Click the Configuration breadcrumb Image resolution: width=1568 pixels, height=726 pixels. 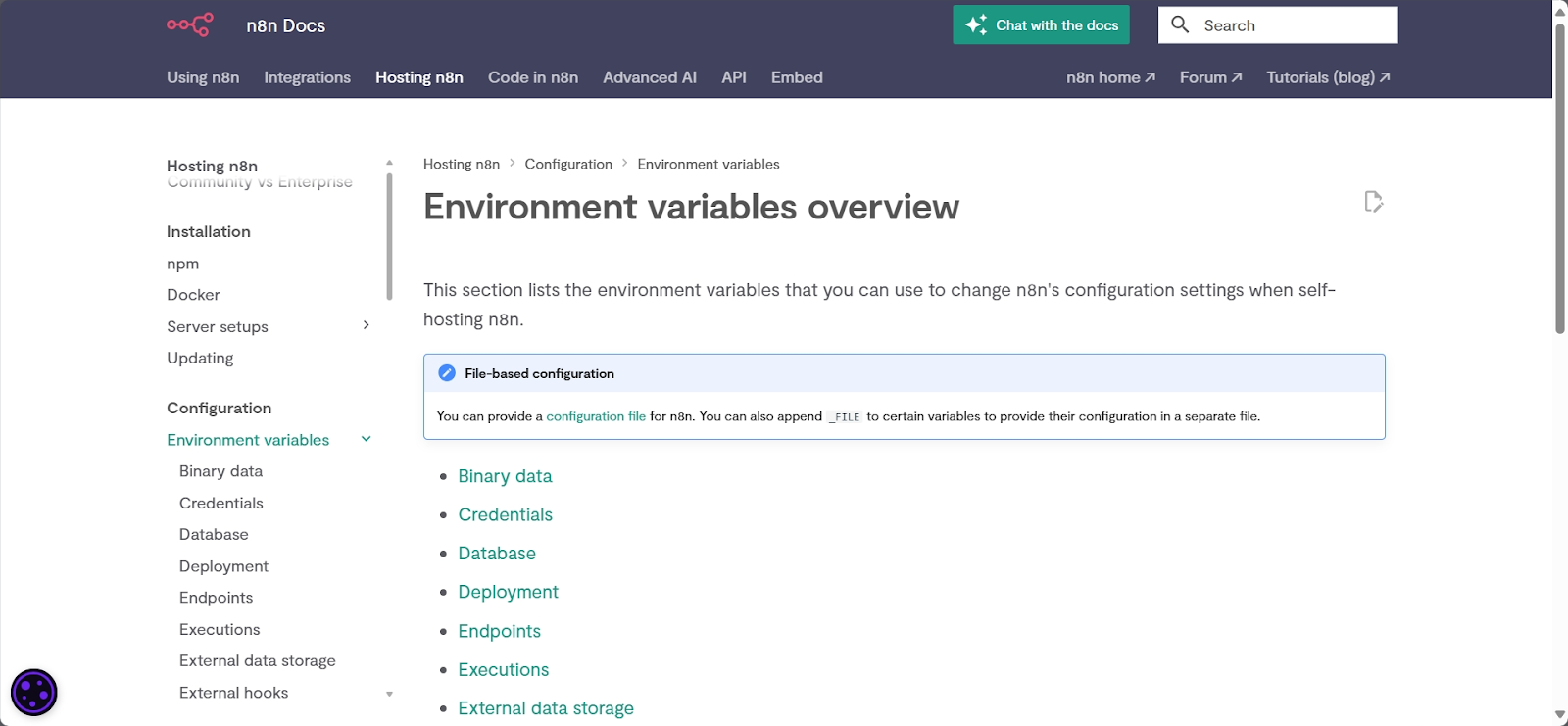[568, 164]
